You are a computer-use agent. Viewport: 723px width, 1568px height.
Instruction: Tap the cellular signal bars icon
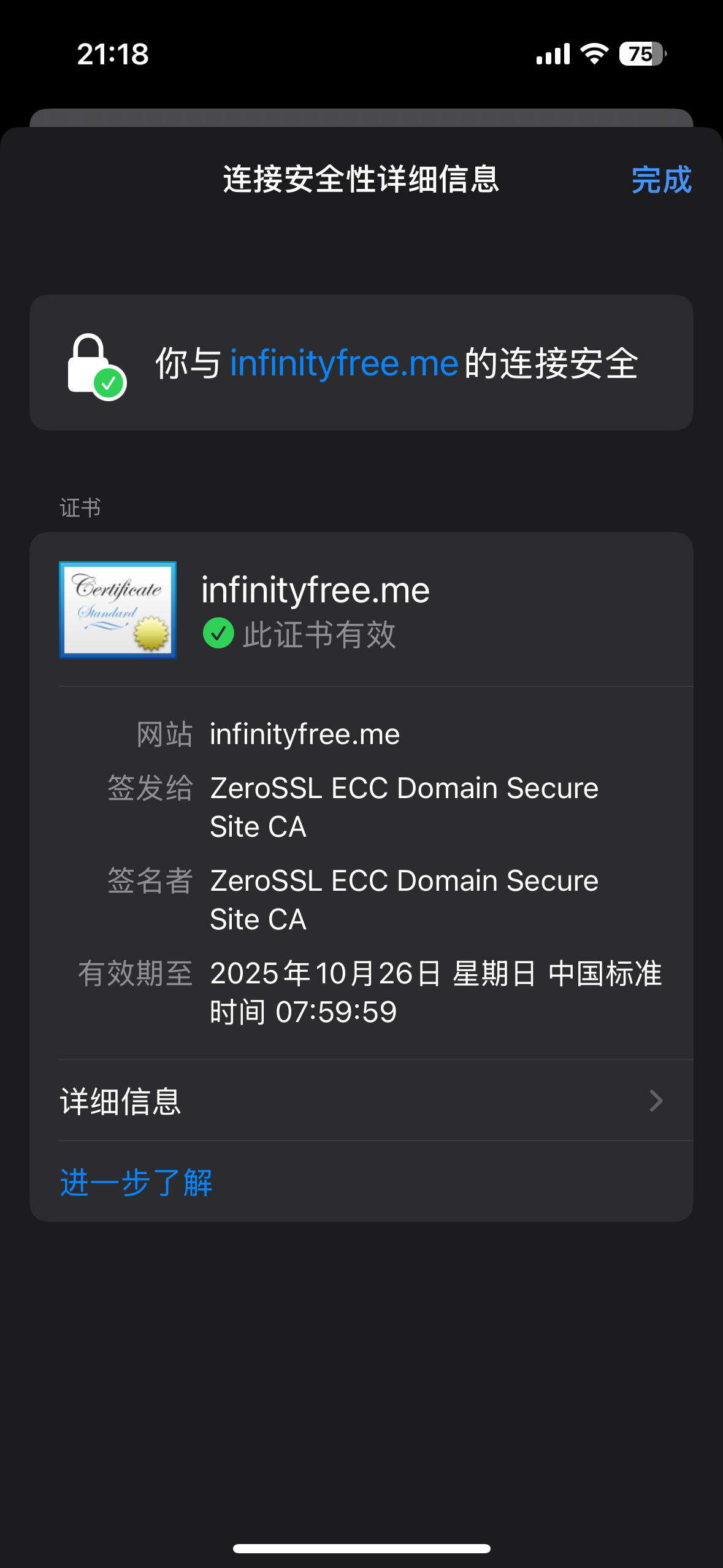[553, 54]
